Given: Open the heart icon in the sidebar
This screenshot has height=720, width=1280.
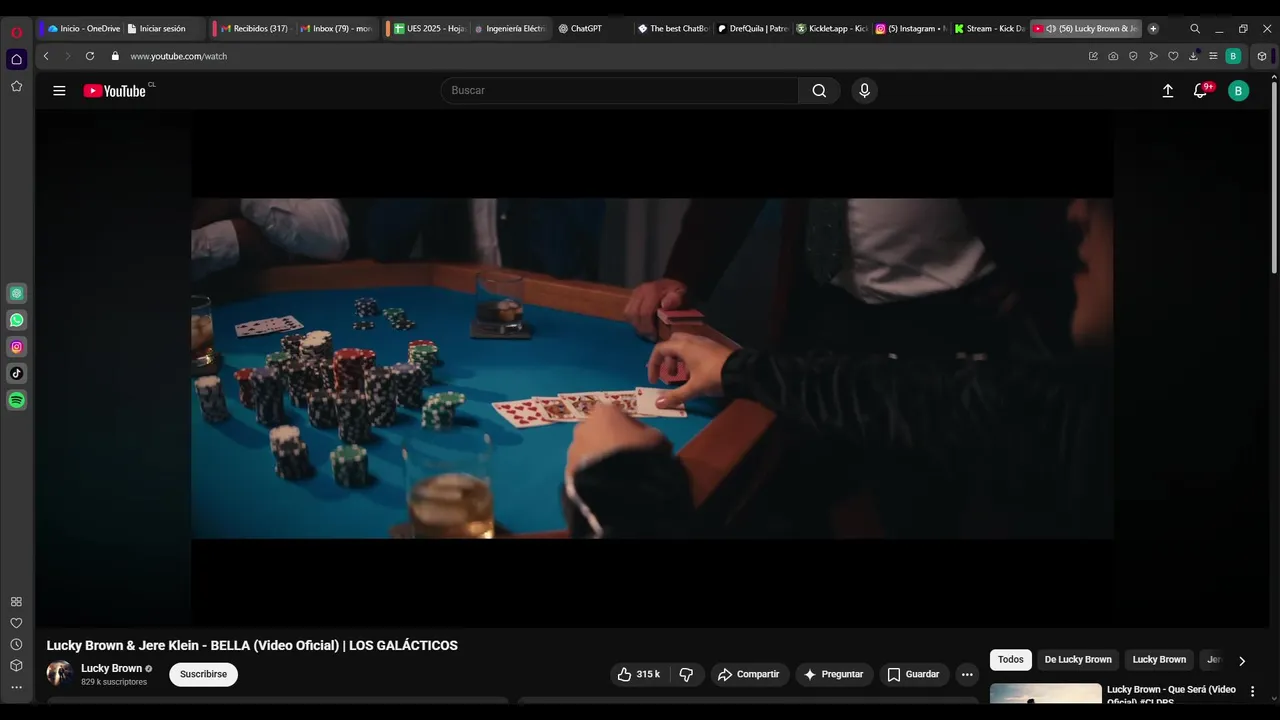Looking at the screenshot, I should pyautogui.click(x=16, y=623).
